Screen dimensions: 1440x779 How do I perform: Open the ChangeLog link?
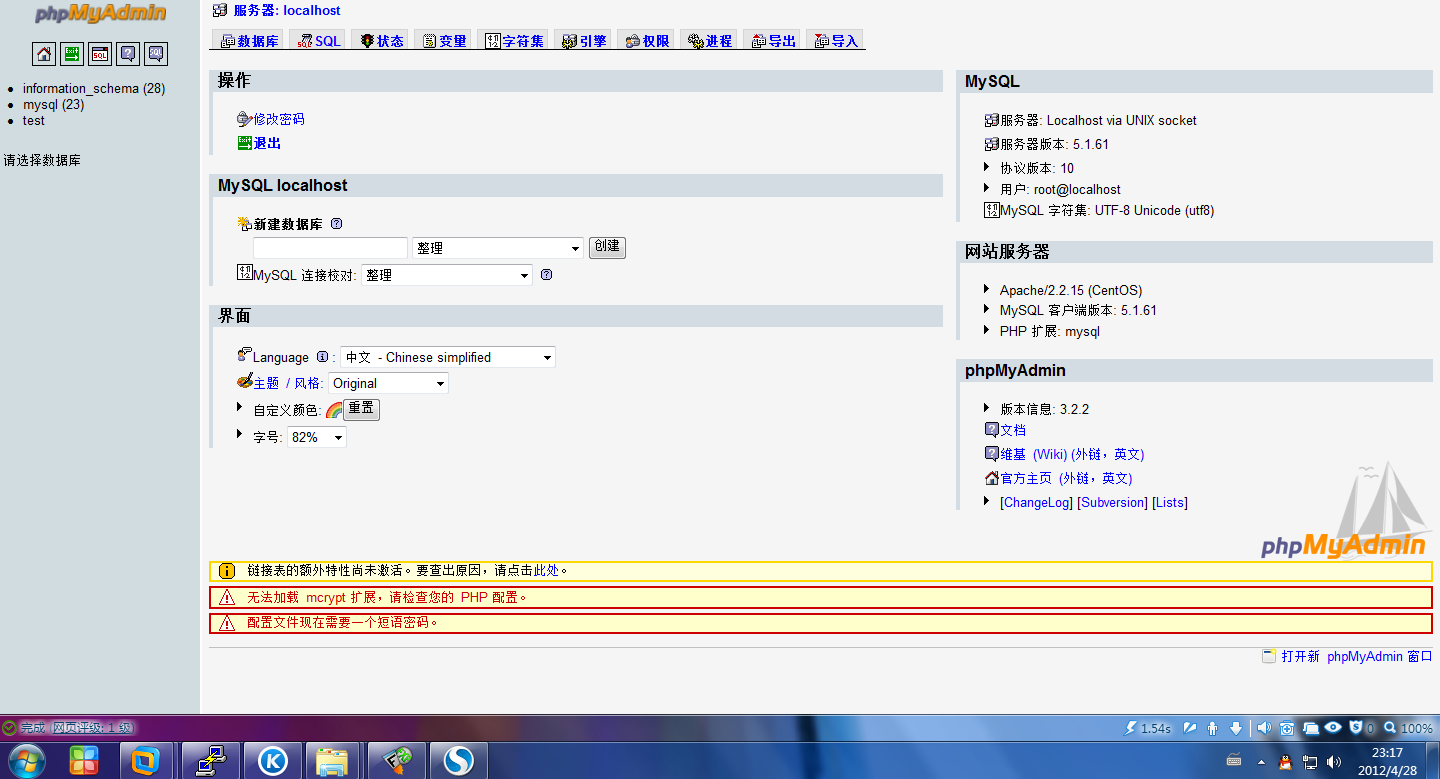point(1036,502)
